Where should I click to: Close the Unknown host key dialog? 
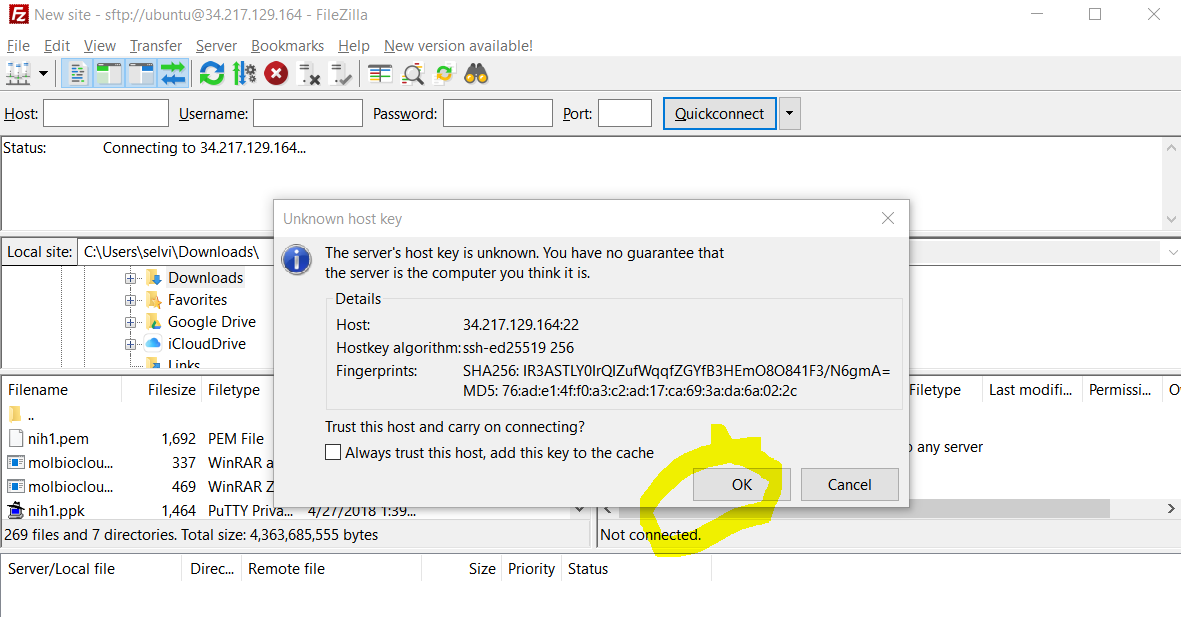pos(888,218)
